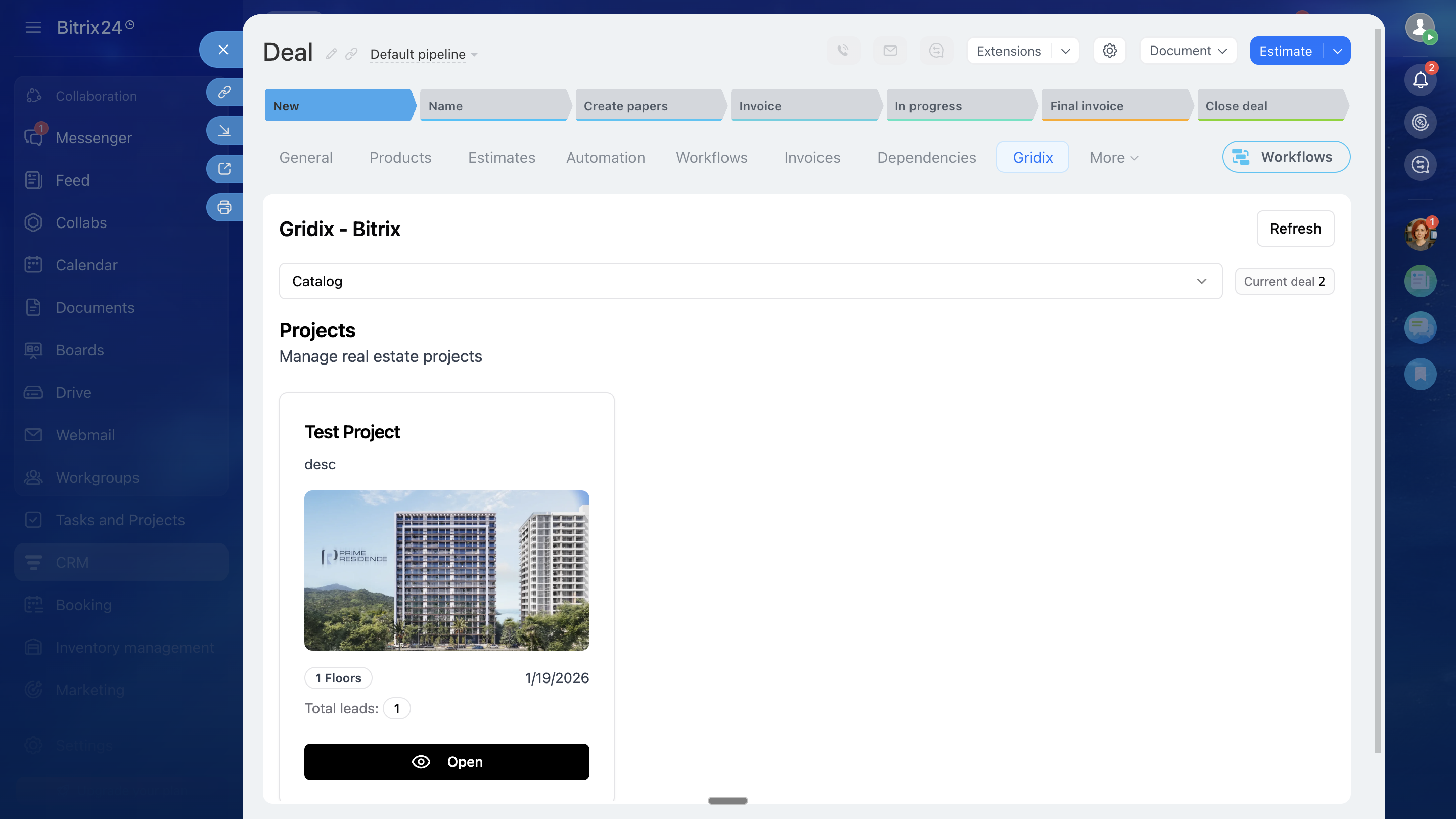Switch to the Invoices tab
The width and height of the screenshot is (1456, 819).
coord(811,158)
